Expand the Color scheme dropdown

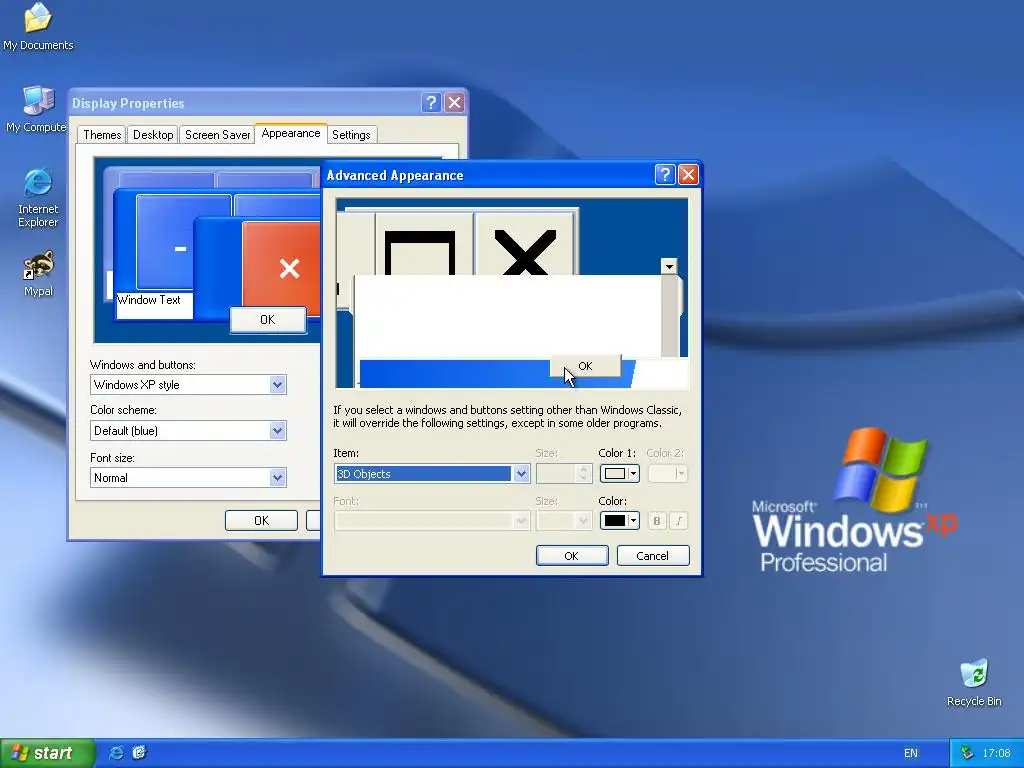coord(278,430)
